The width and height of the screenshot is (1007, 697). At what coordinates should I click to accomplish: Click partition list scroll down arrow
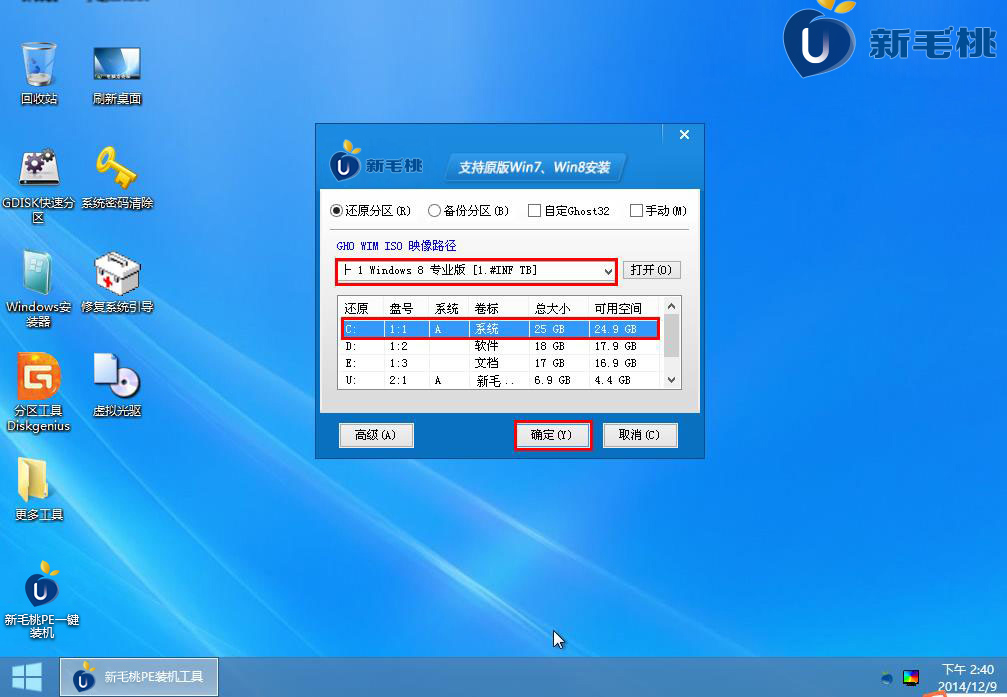pyautogui.click(x=671, y=380)
